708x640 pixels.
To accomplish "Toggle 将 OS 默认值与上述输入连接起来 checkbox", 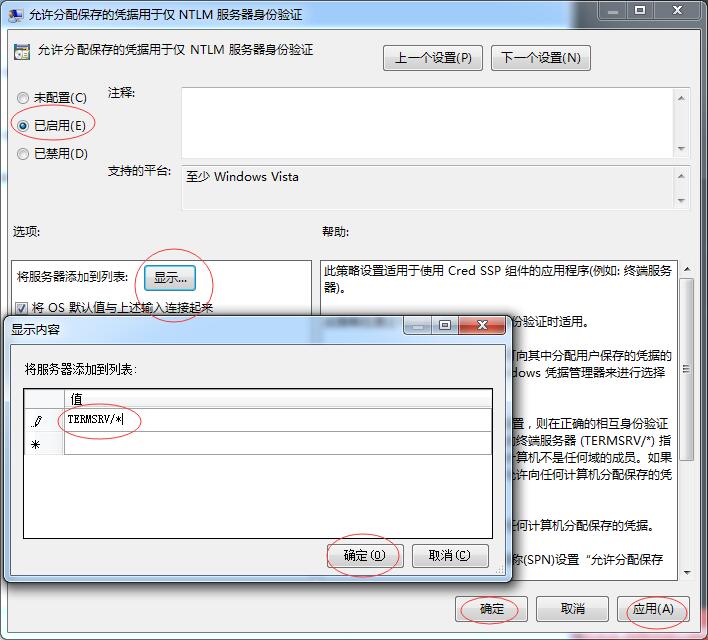I will pos(21,308).
